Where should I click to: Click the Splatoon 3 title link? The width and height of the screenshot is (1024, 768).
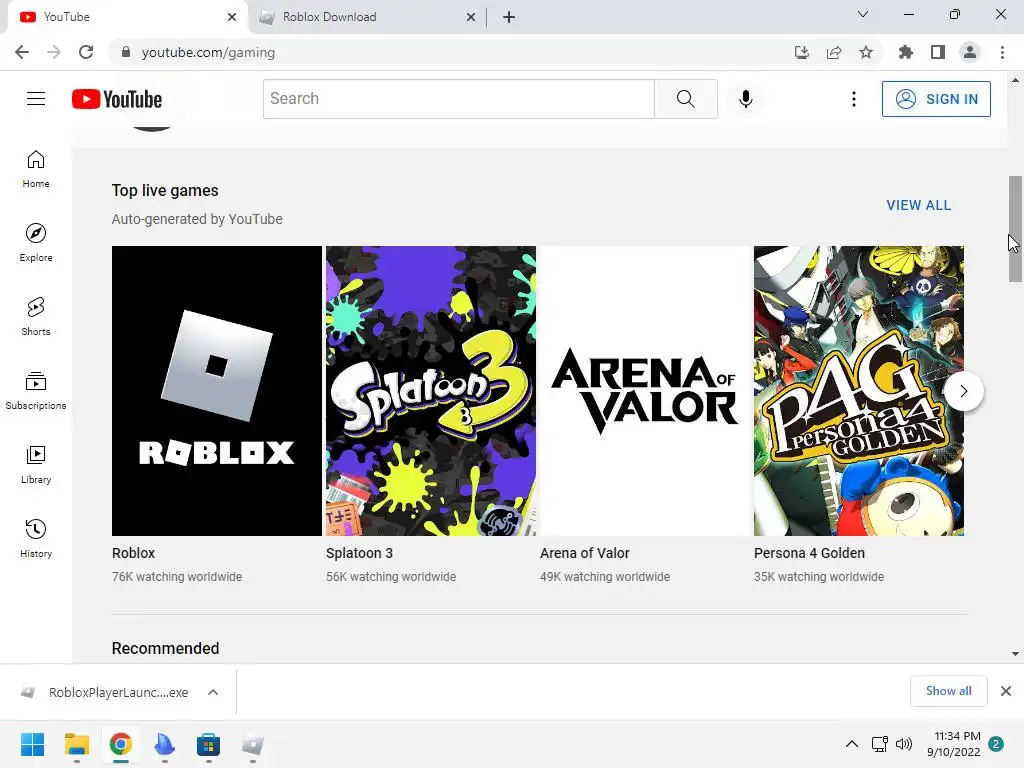(x=359, y=553)
